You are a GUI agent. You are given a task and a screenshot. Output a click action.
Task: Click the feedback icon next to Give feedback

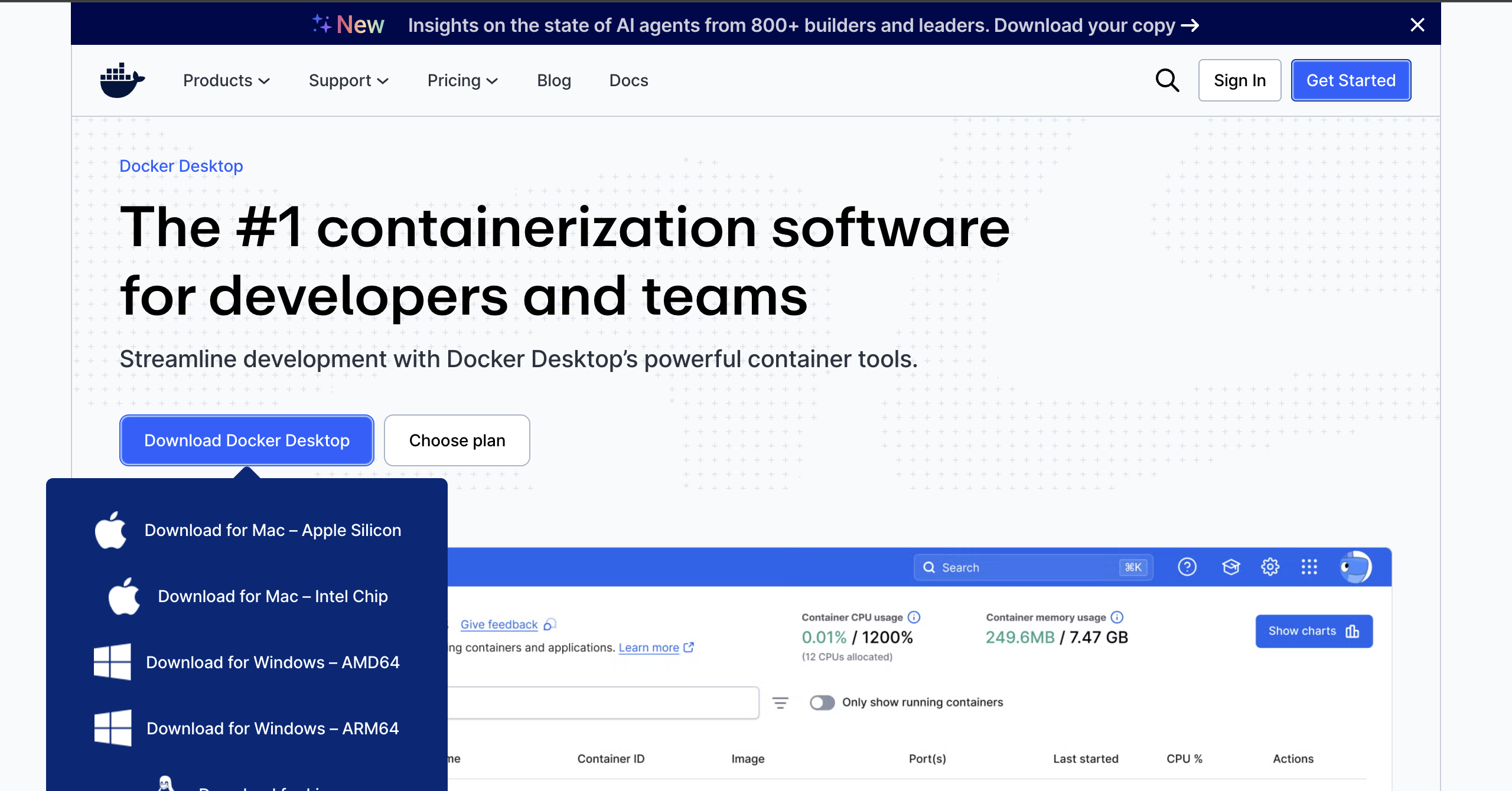pos(550,625)
